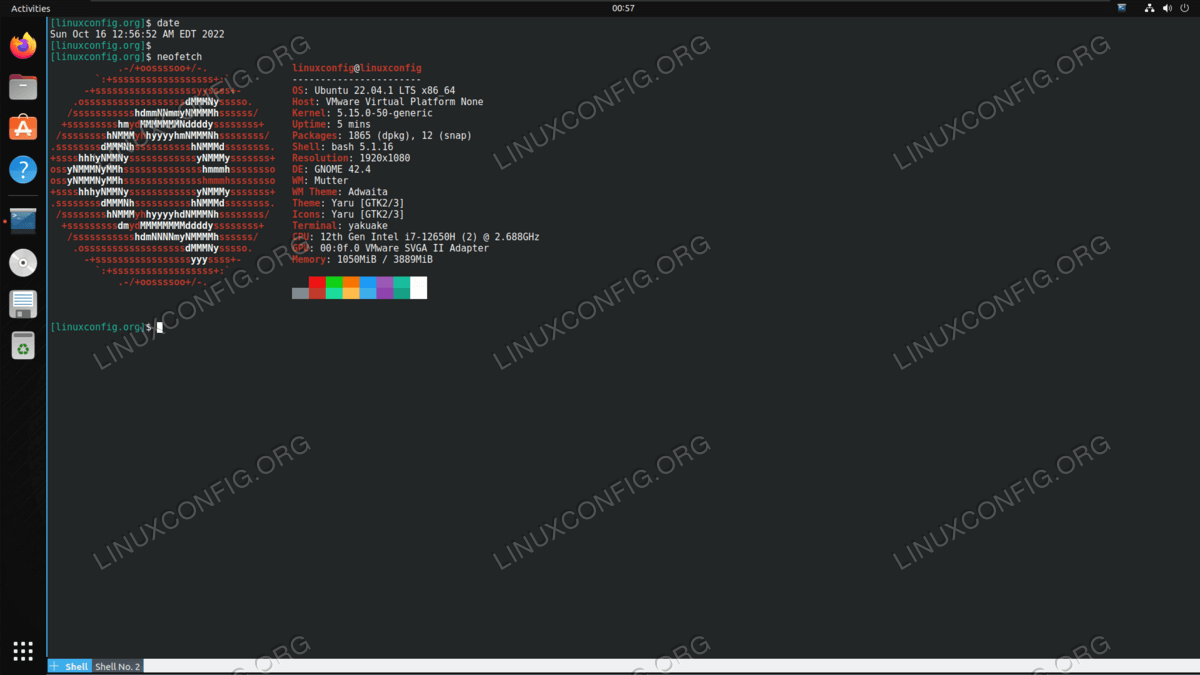Click the 'linuxconfig@linuxconfig' header line
Screen dimensions: 1200x675
point(357,68)
